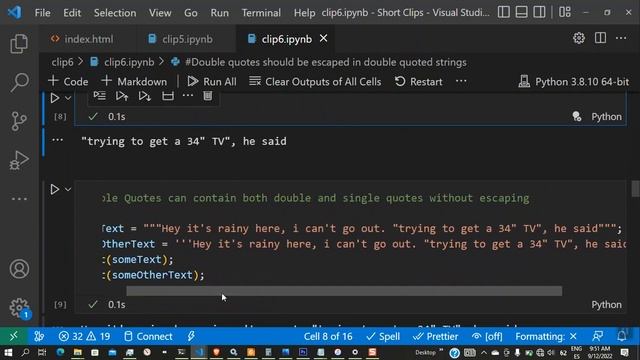
Task: Restart the notebook kernel
Action: (x=418, y=82)
